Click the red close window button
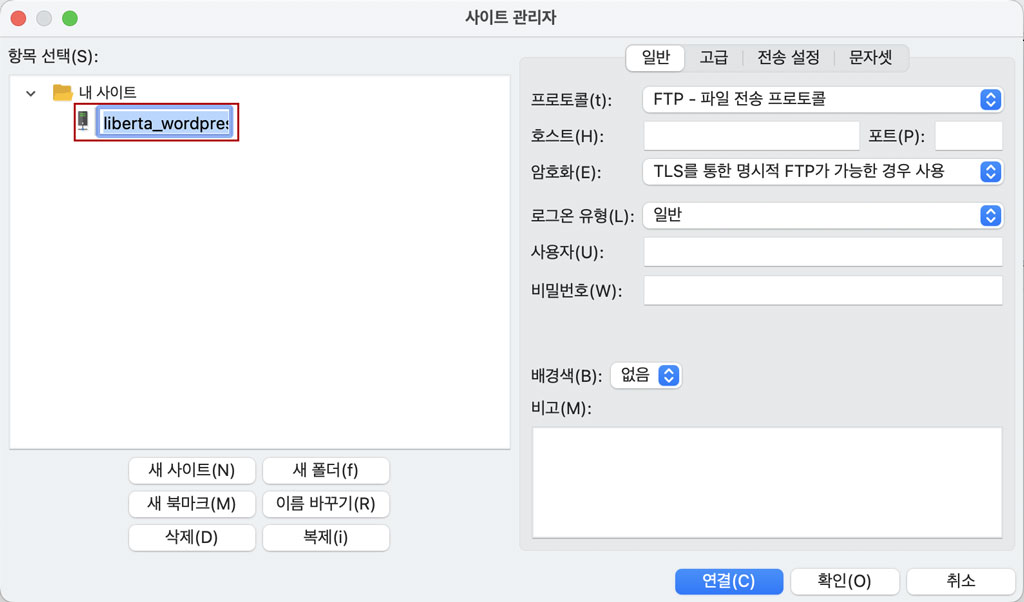Image resolution: width=1024 pixels, height=602 pixels. point(18,18)
